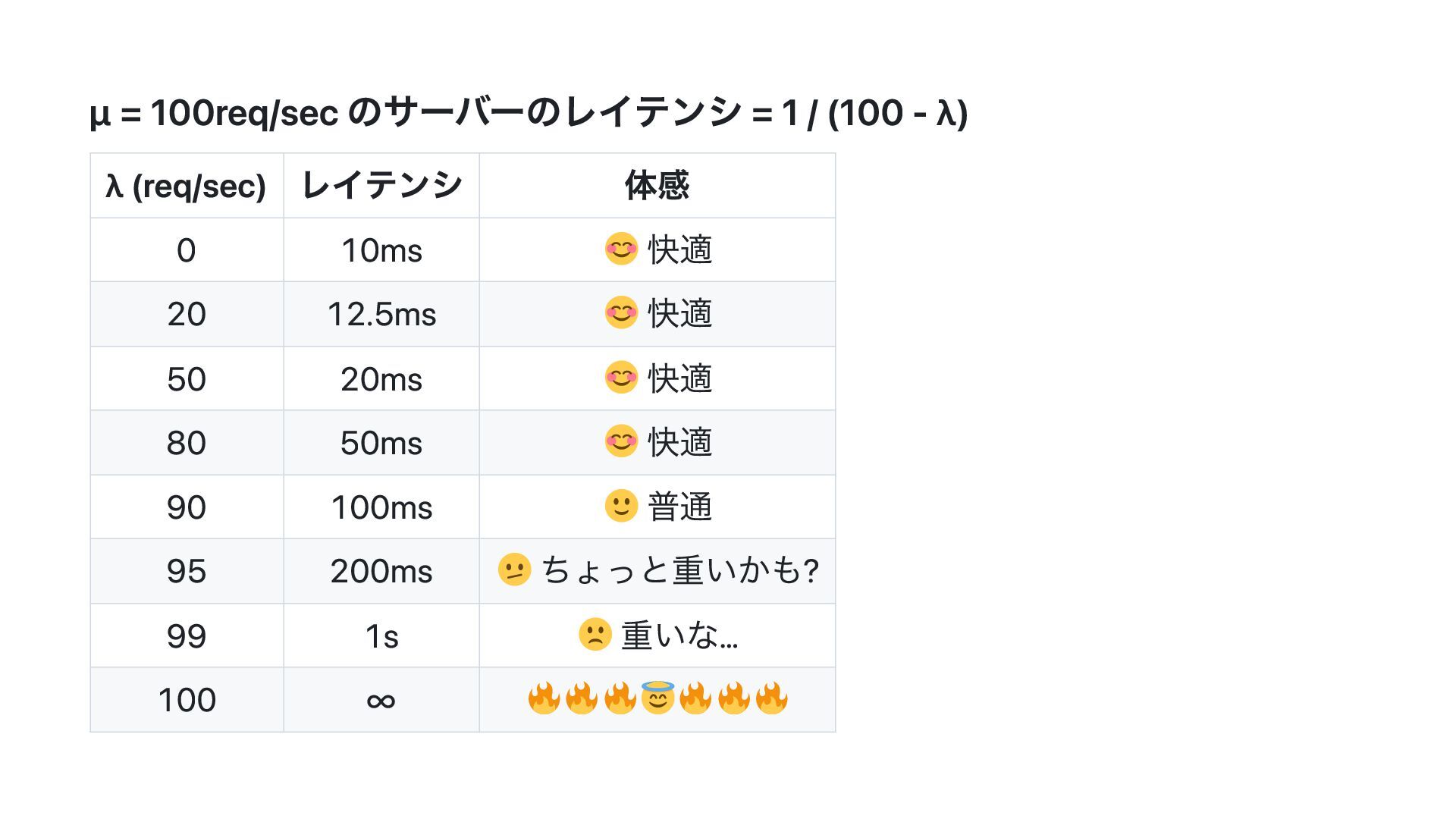Click the neutral face emoji beside ちょっと重いかも?
Image resolution: width=1456 pixels, height=819 pixels.
tap(514, 570)
